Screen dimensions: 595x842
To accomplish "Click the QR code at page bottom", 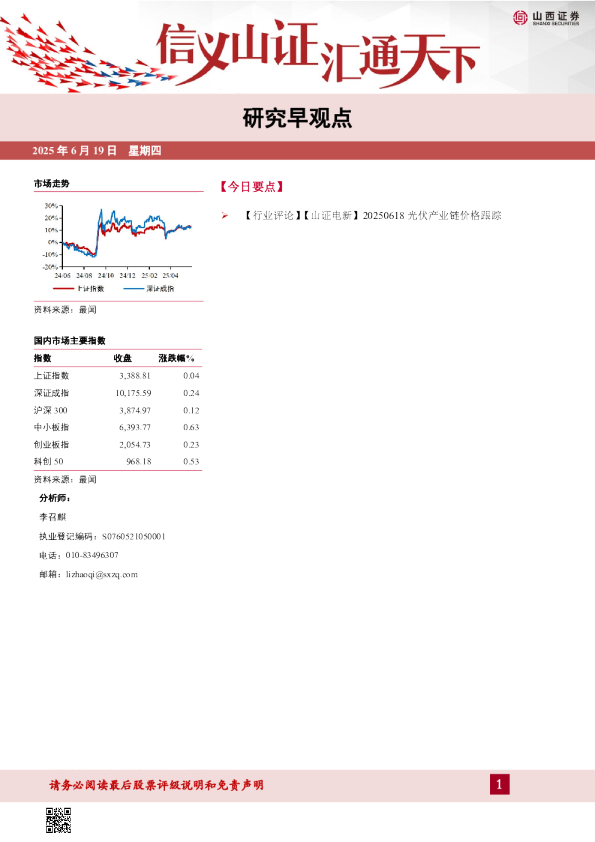I will coord(58,820).
